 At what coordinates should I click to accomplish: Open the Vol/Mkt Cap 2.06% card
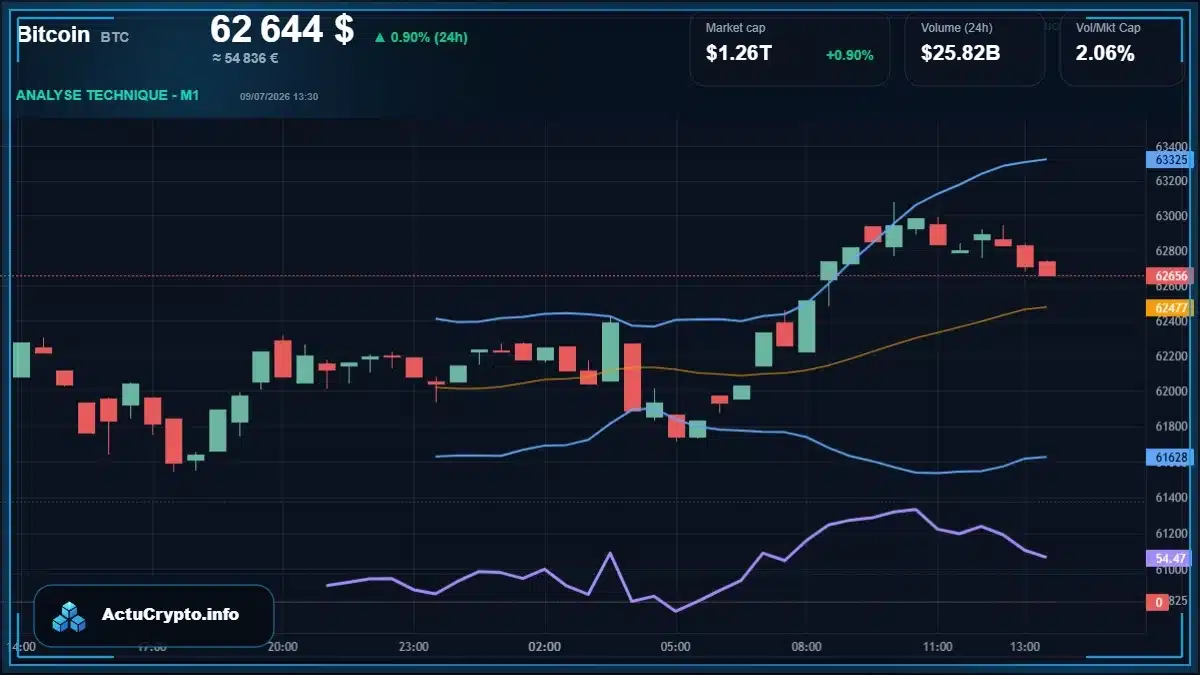[1122, 48]
